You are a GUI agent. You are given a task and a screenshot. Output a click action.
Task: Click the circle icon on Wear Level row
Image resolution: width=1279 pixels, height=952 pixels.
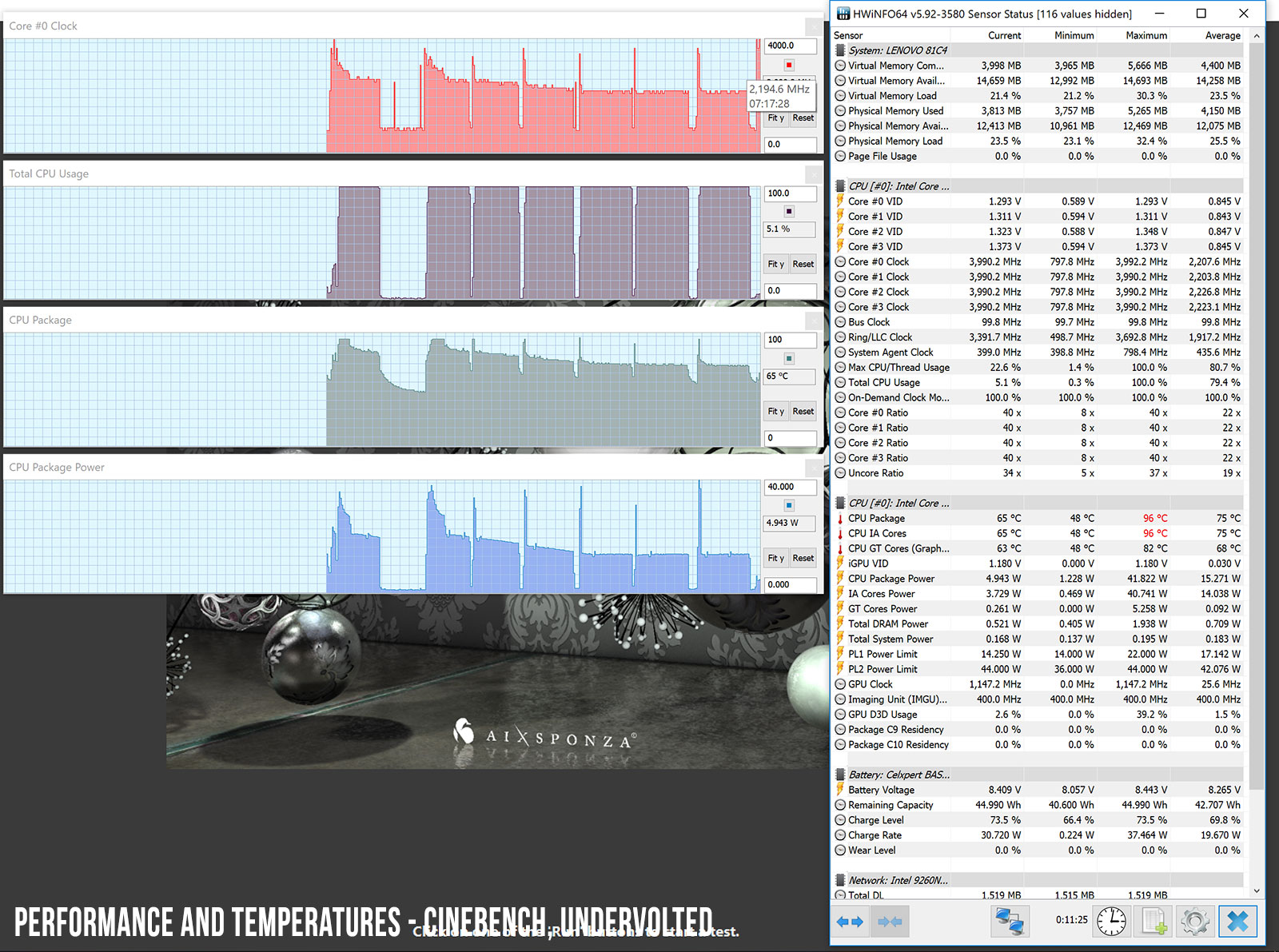(840, 850)
